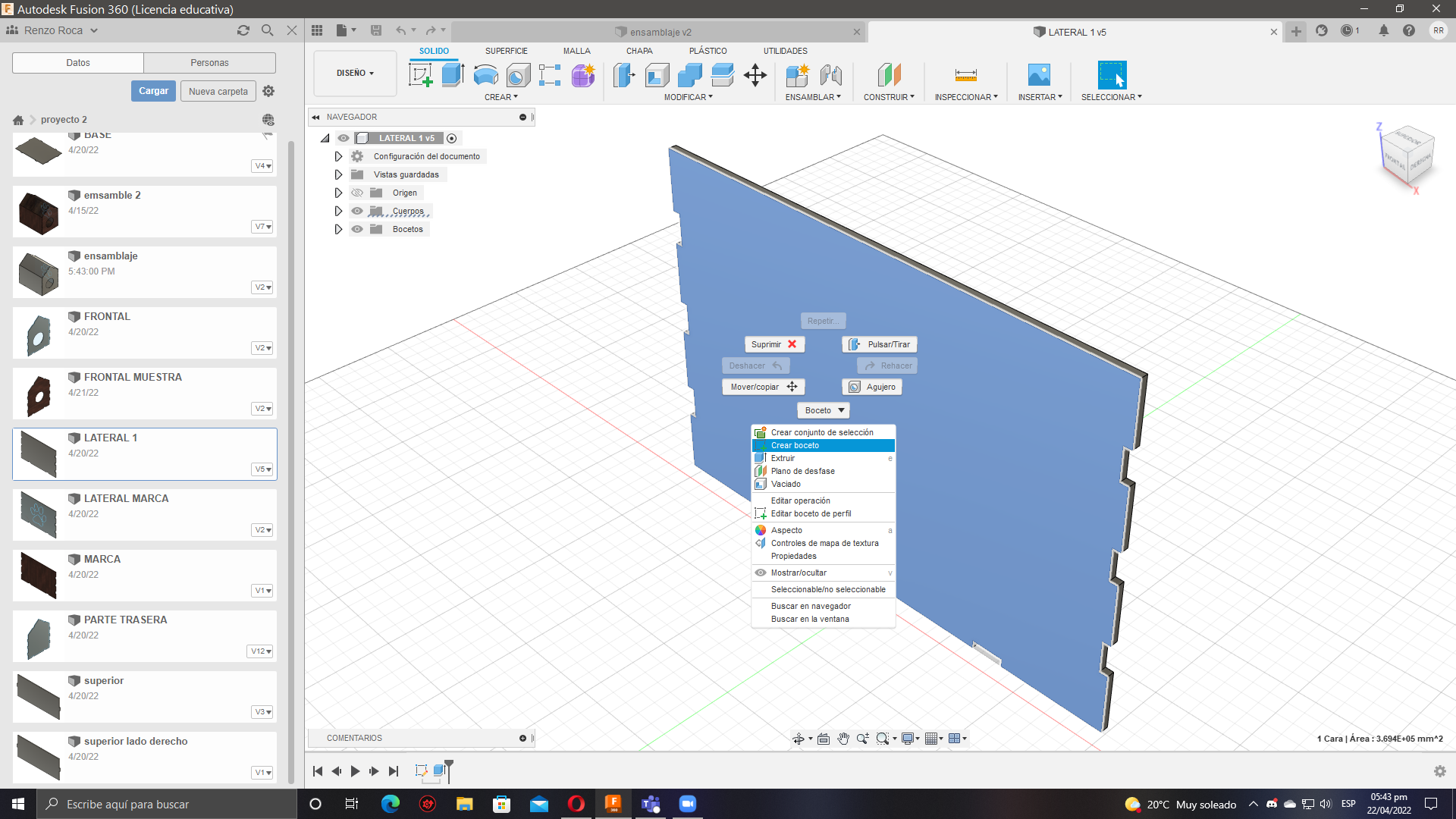
Task: Refresh the data panel
Action: pos(243,30)
